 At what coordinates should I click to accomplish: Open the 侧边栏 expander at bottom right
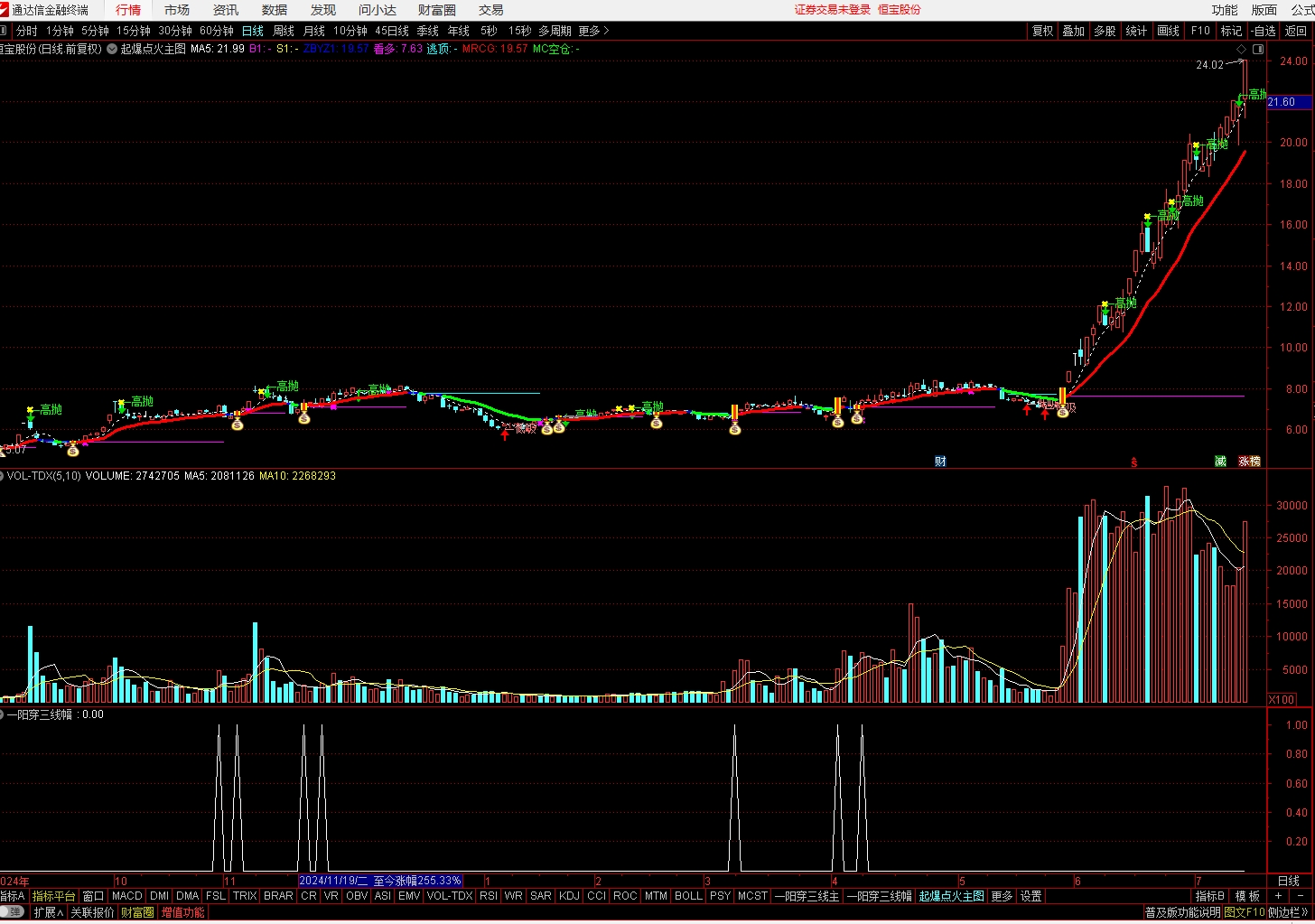(1291, 912)
